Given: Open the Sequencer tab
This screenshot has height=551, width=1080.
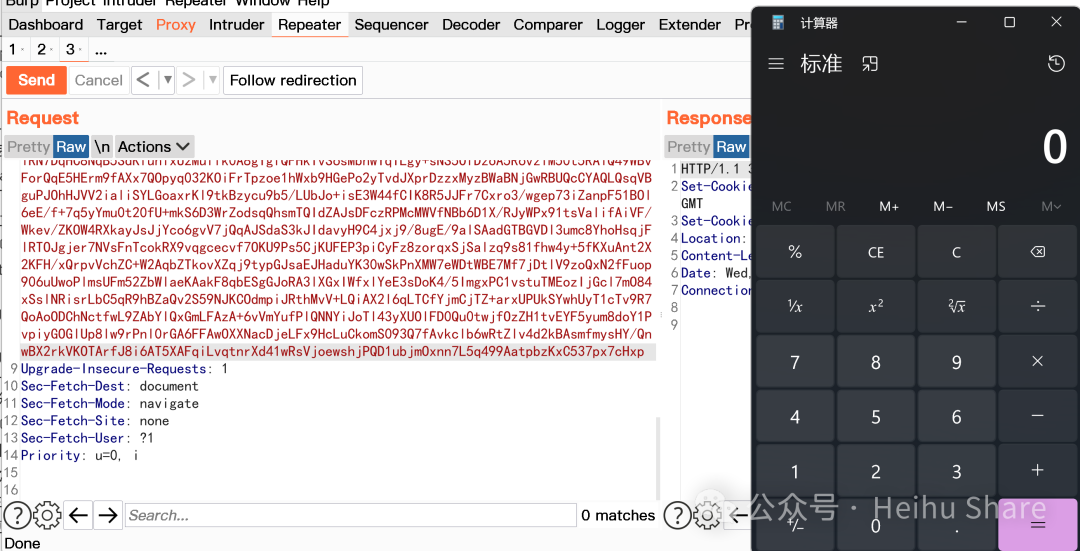Looking at the screenshot, I should [391, 25].
